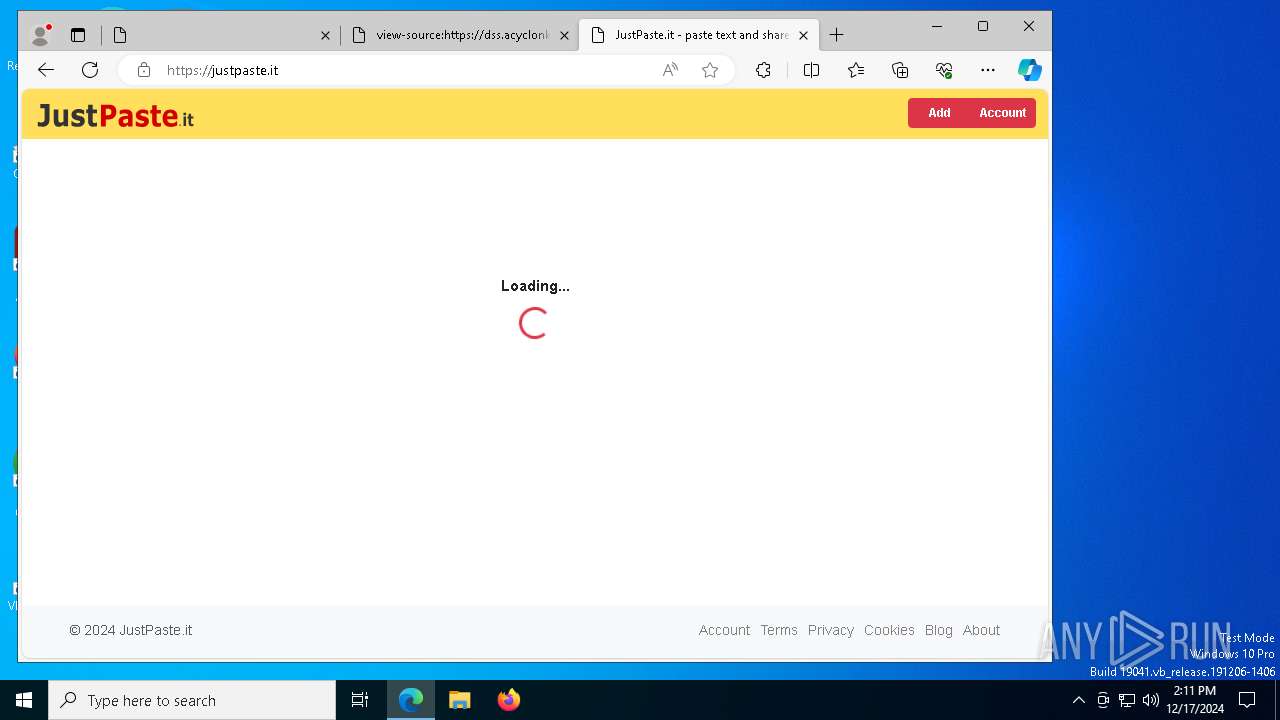Show hidden tray icons
This screenshot has height=720, width=1280.
pyautogui.click(x=1078, y=700)
